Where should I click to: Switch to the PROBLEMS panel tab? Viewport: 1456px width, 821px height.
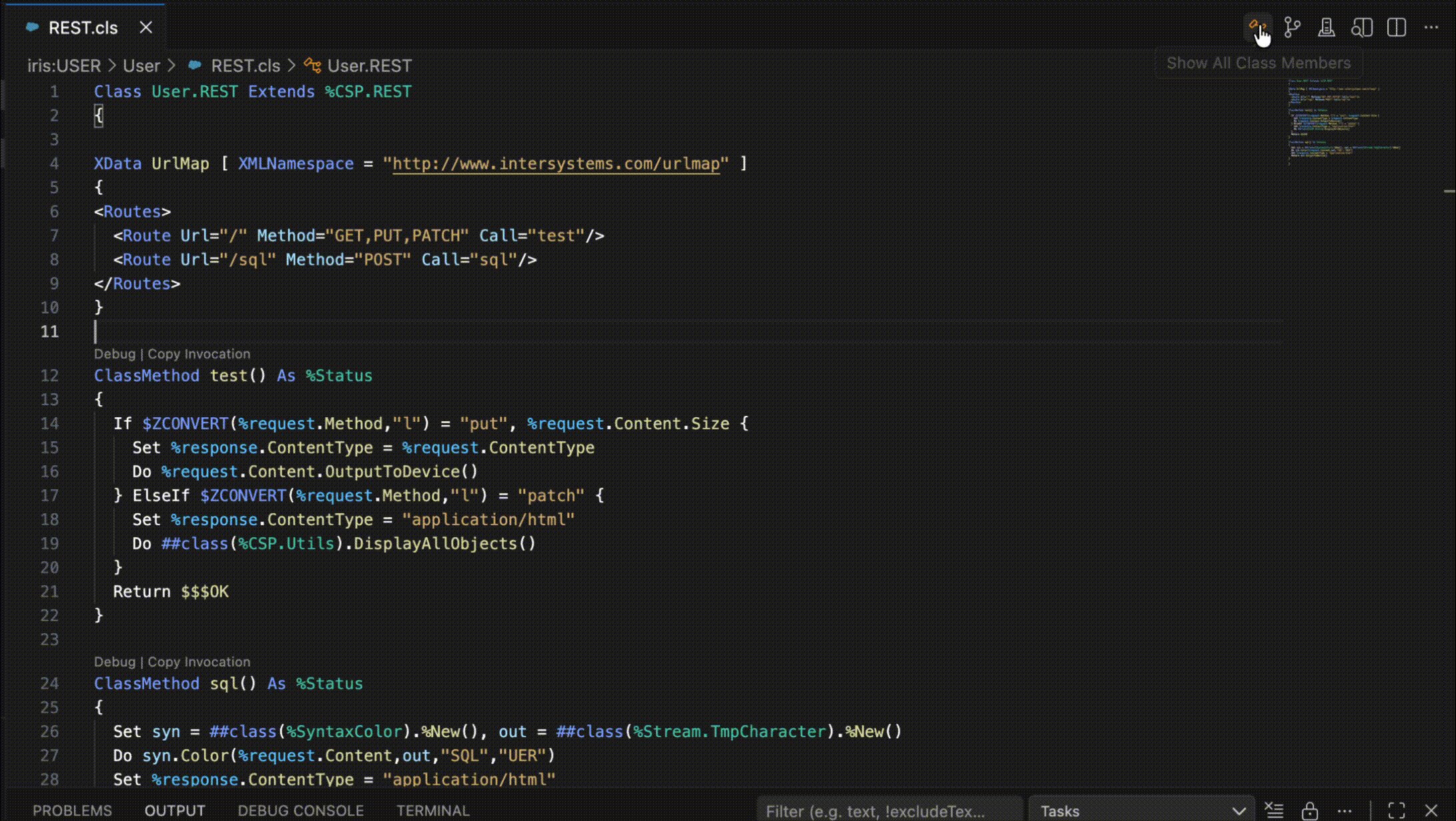point(72,810)
